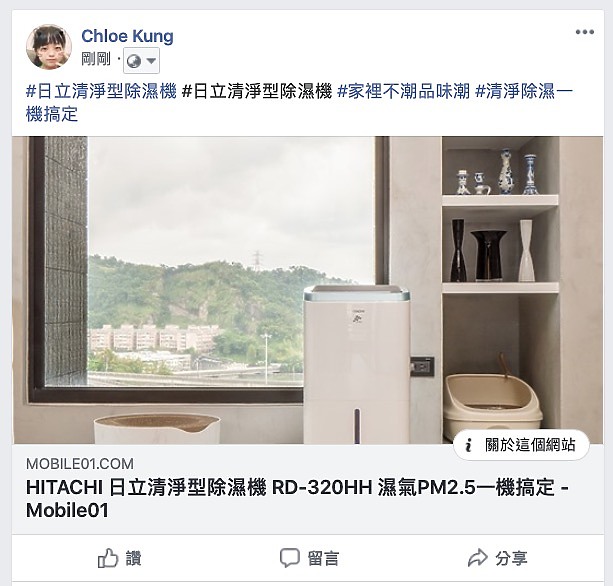Click the 剛剛 post timestamp

pos(96,59)
